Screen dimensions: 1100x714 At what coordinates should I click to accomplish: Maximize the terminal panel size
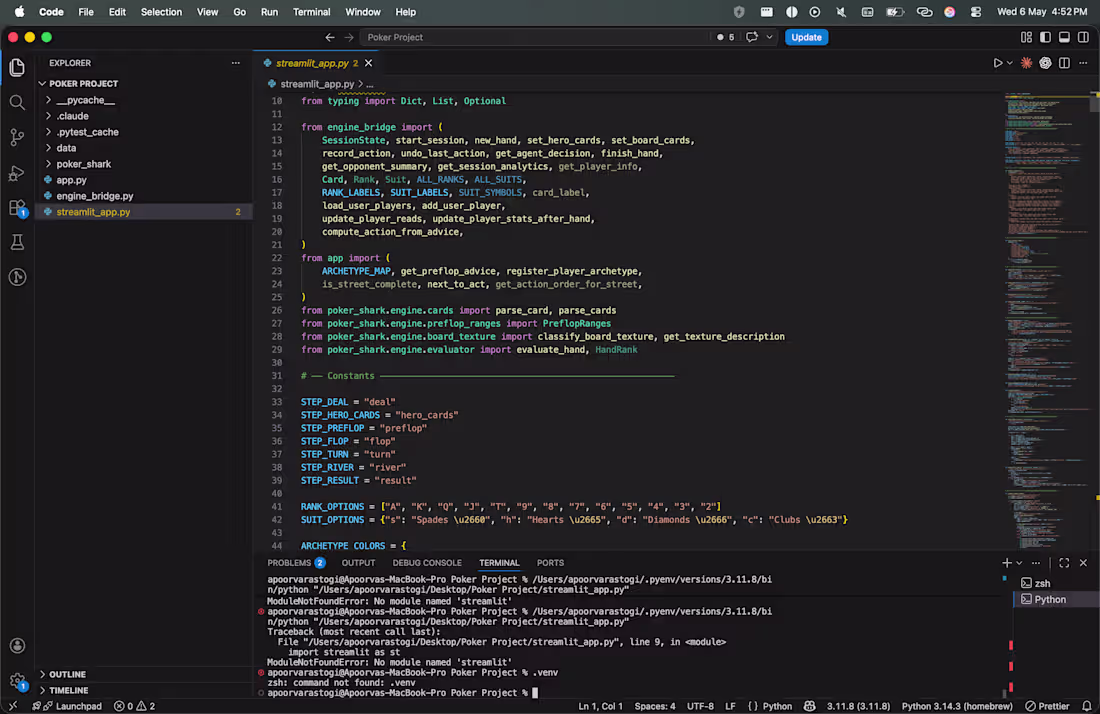click(x=1064, y=563)
